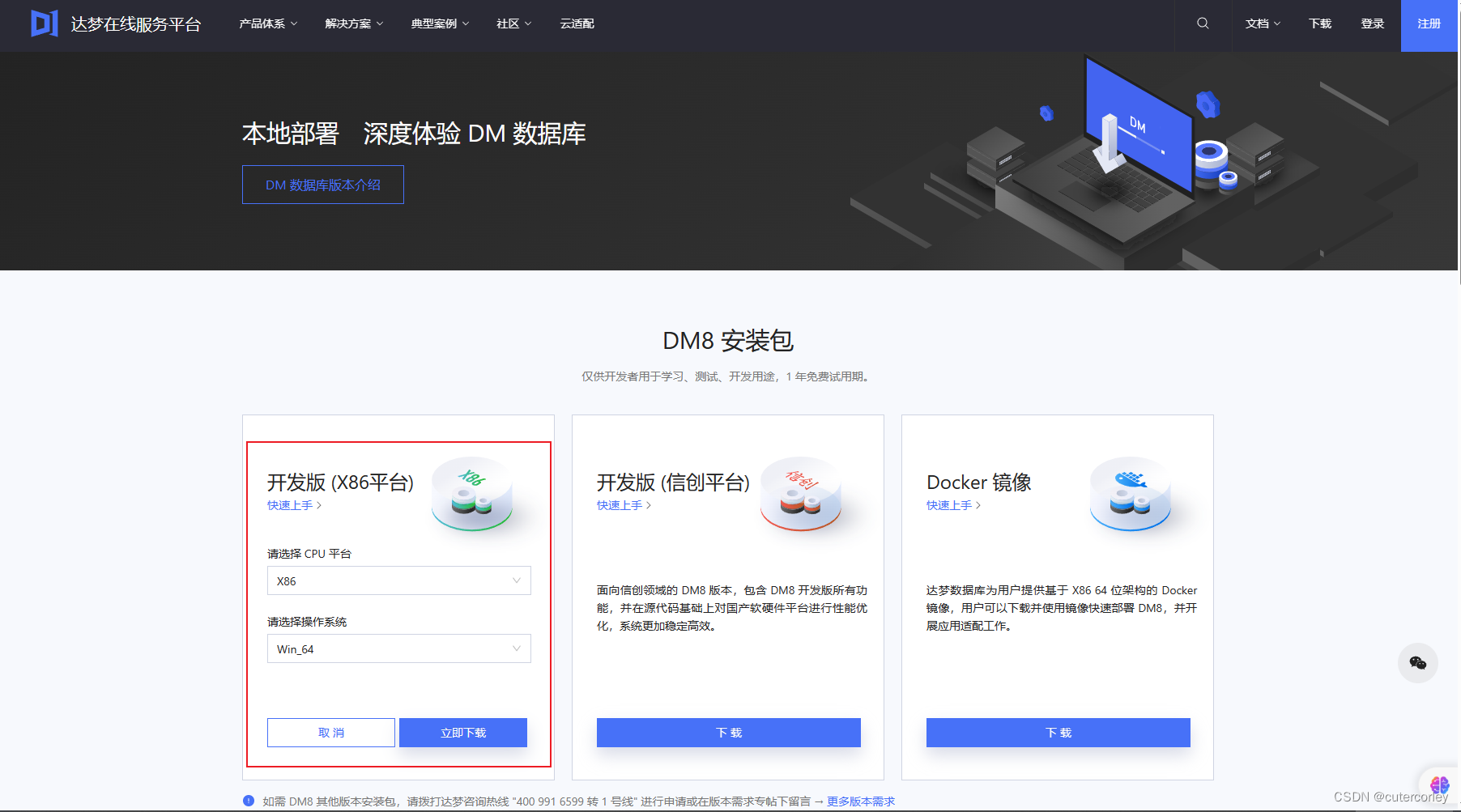This screenshot has height=812, width=1461.
Task: Open the 云适配 menu item
Action: pyautogui.click(x=577, y=23)
